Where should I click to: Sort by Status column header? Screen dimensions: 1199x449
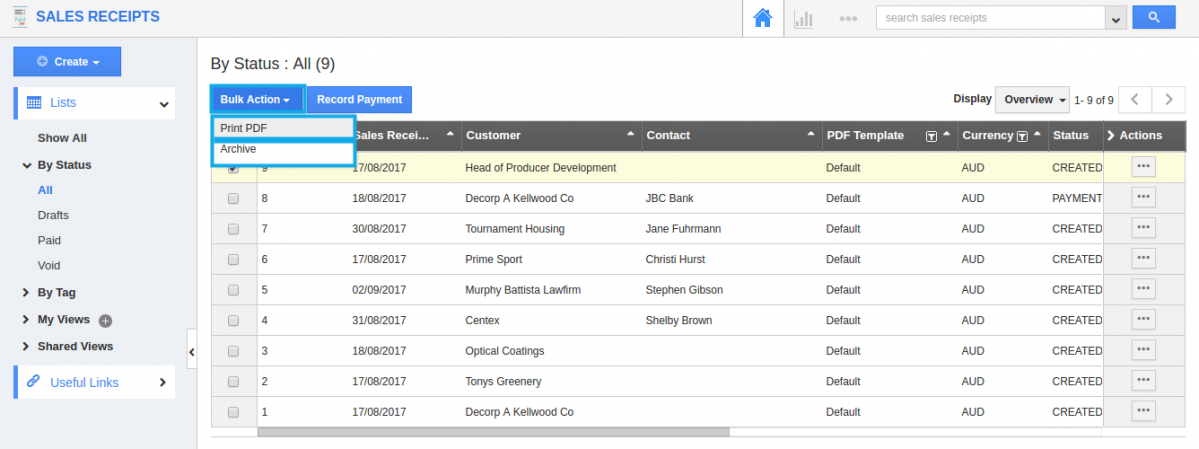(1071, 135)
